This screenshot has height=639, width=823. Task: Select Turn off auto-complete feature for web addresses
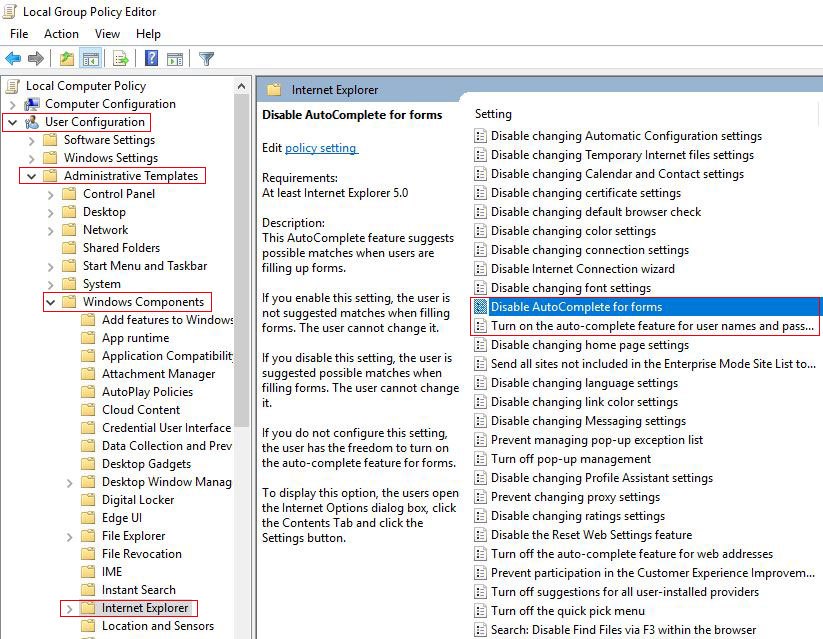(632, 553)
